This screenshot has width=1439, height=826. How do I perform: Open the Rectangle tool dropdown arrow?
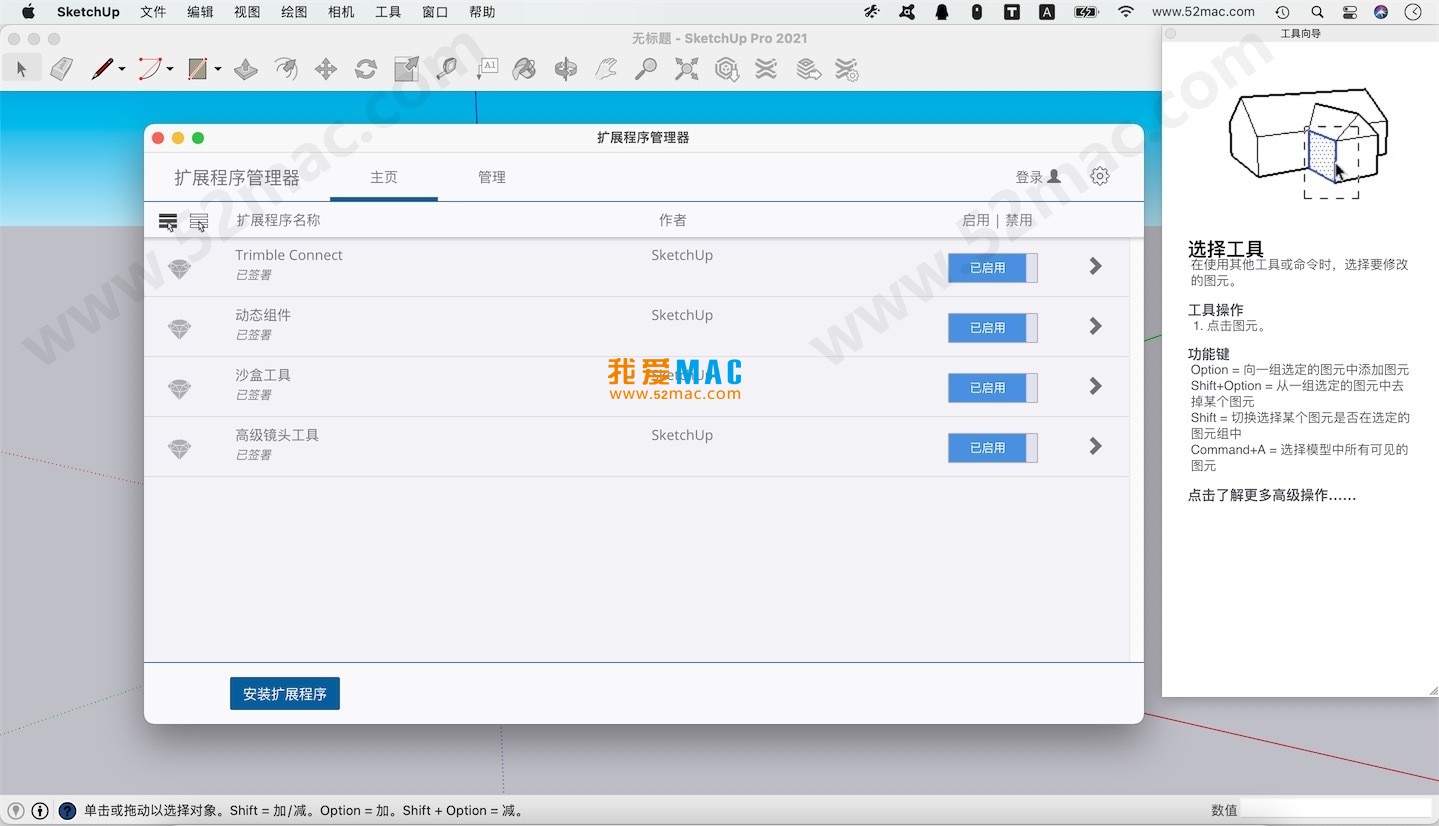point(218,69)
